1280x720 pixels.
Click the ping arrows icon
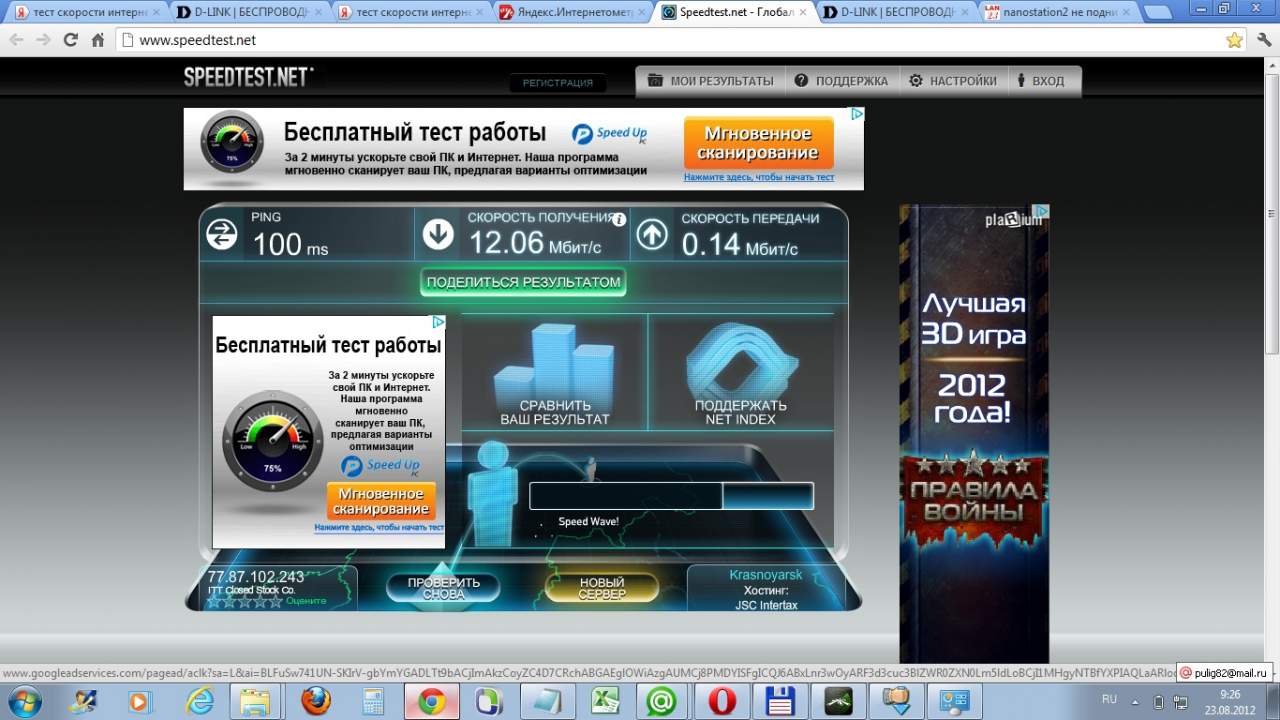click(221, 235)
